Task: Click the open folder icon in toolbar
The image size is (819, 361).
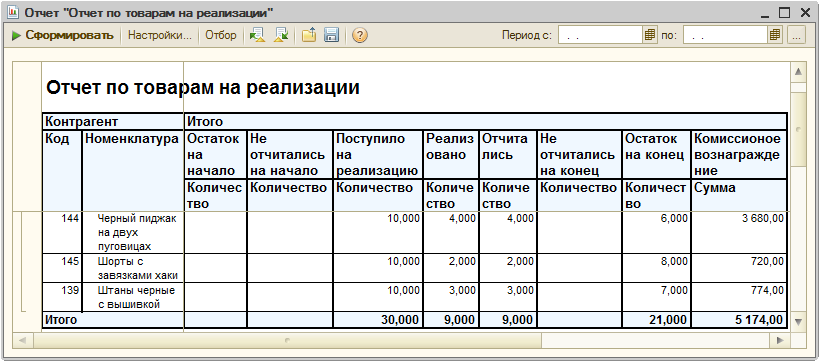Action: tap(309, 36)
